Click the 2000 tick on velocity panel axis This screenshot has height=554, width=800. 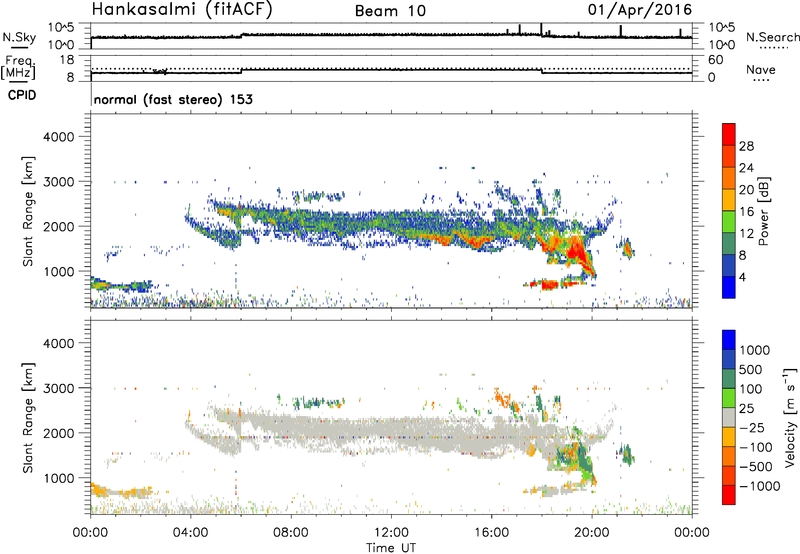point(59,433)
